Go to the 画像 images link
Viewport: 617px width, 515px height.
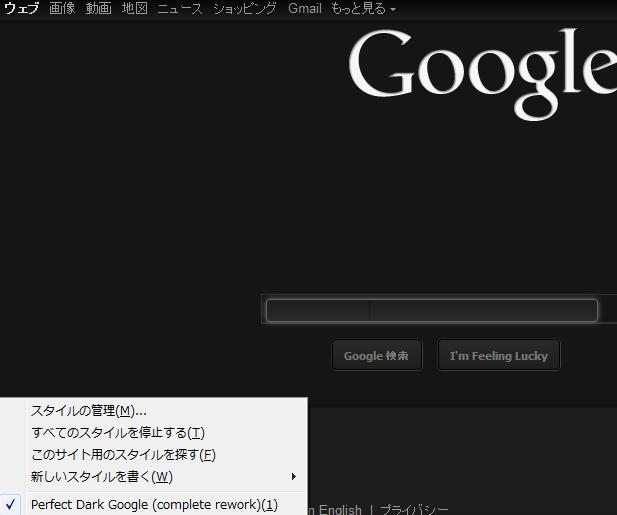tap(62, 8)
